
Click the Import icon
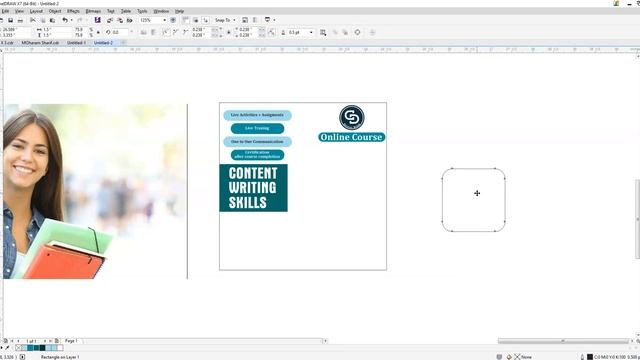[110, 20]
